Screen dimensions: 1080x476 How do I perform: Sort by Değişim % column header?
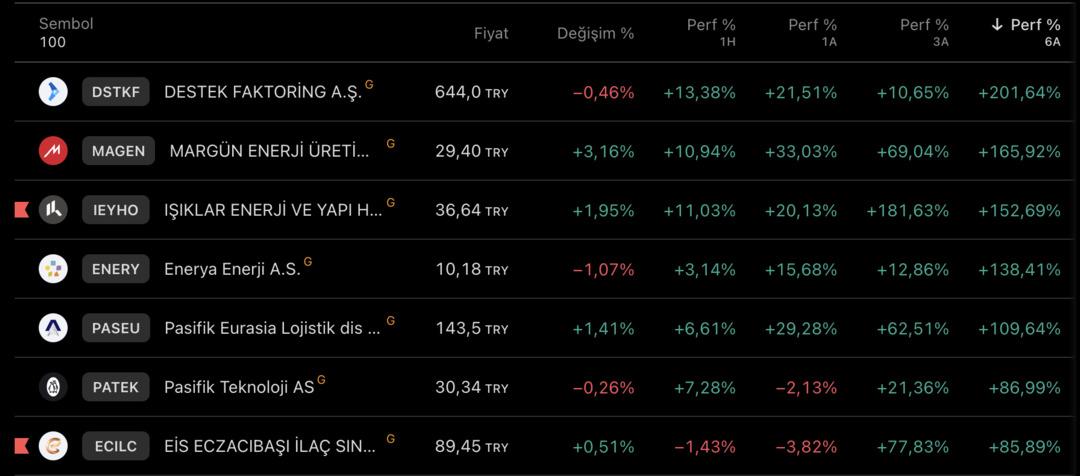(x=595, y=33)
